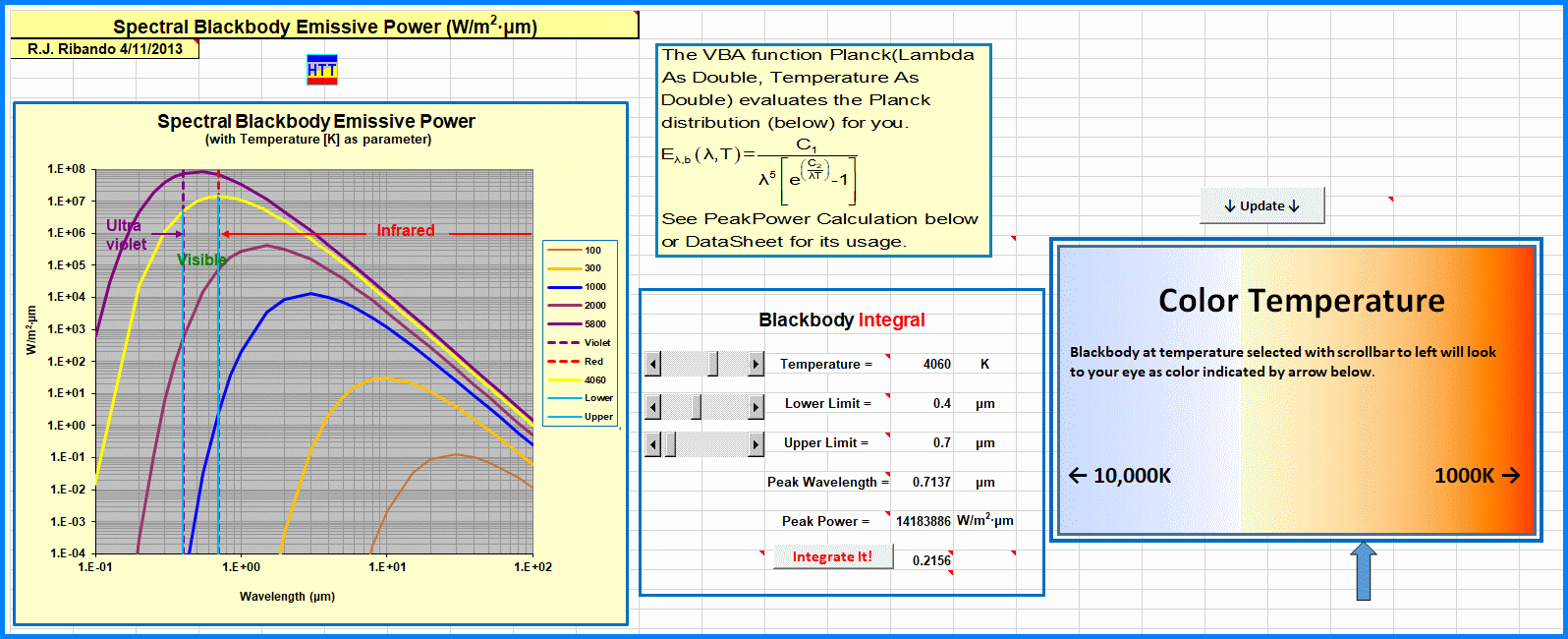Click right arrow of Upper Limit scrollbar
Screen dimensions: 1568x639
[756, 445]
